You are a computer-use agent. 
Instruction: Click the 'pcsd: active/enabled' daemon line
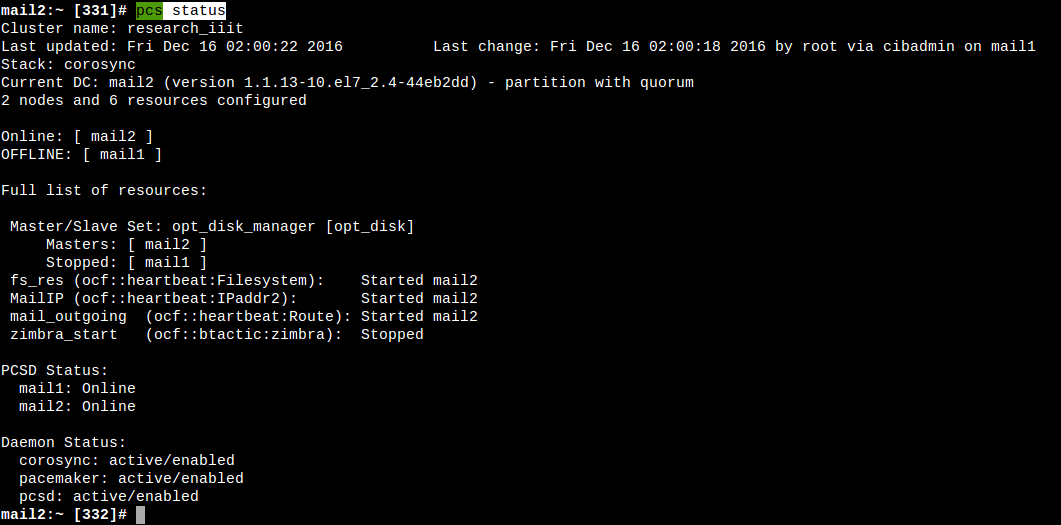tap(109, 496)
